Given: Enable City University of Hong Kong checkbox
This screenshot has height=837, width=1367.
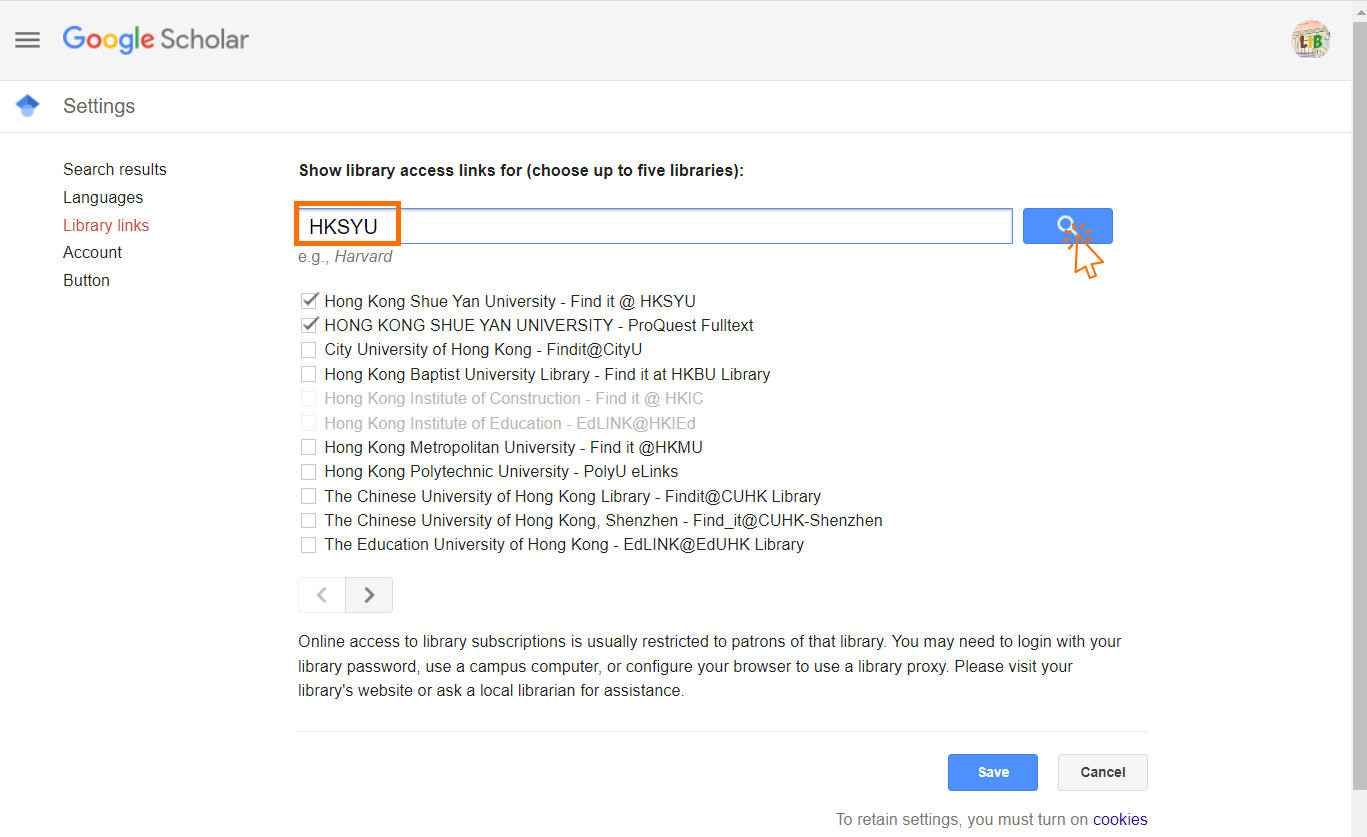Looking at the screenshot, I should 309,350.
